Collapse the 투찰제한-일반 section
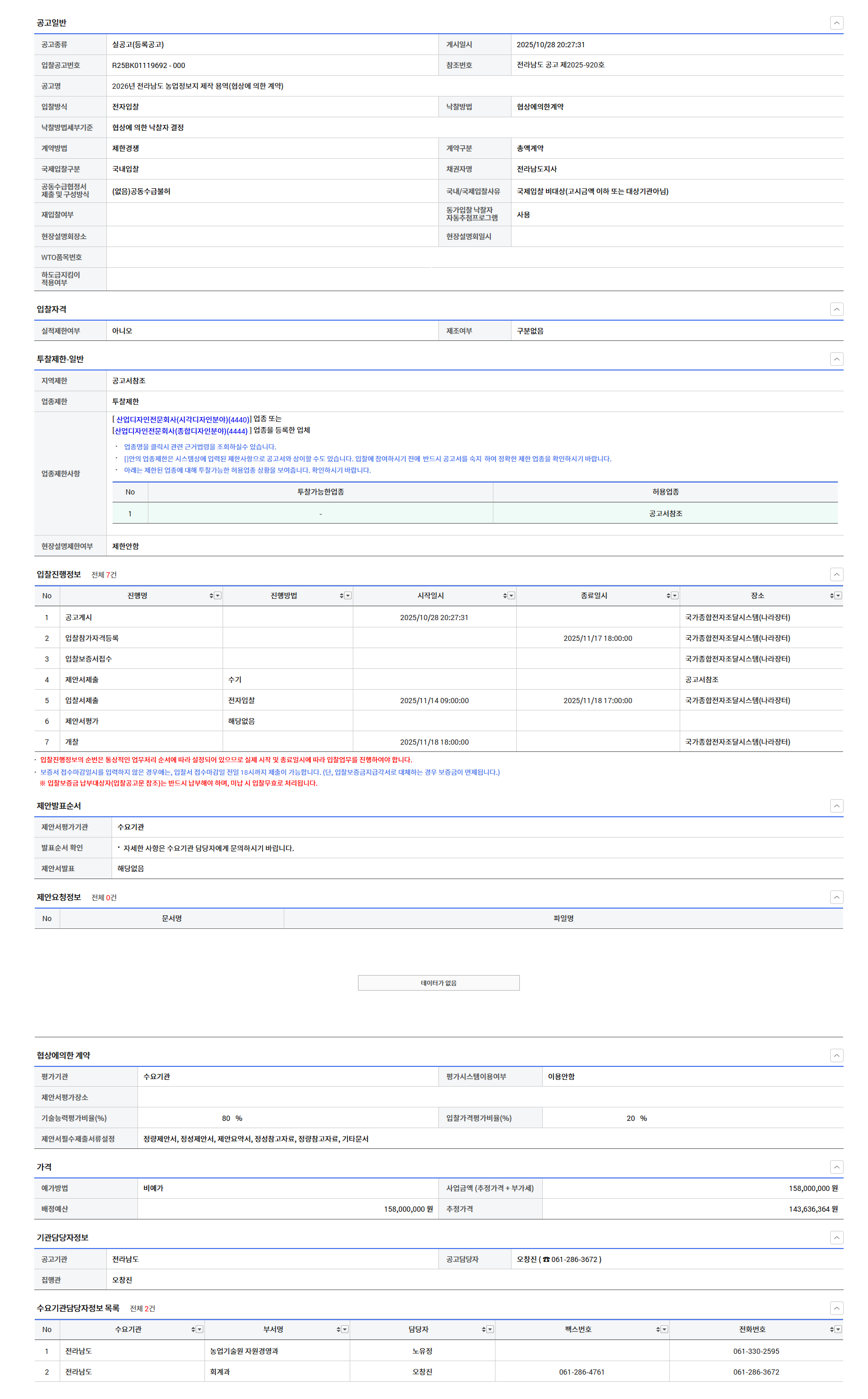 pos(836,360)
